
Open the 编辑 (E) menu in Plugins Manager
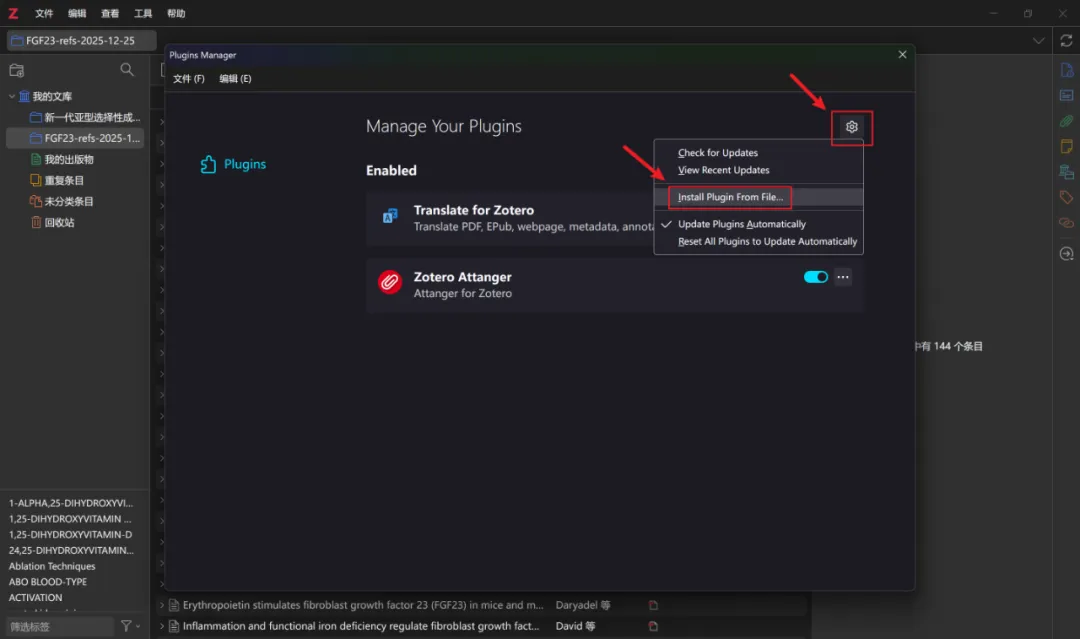click(x=235, y=78)
